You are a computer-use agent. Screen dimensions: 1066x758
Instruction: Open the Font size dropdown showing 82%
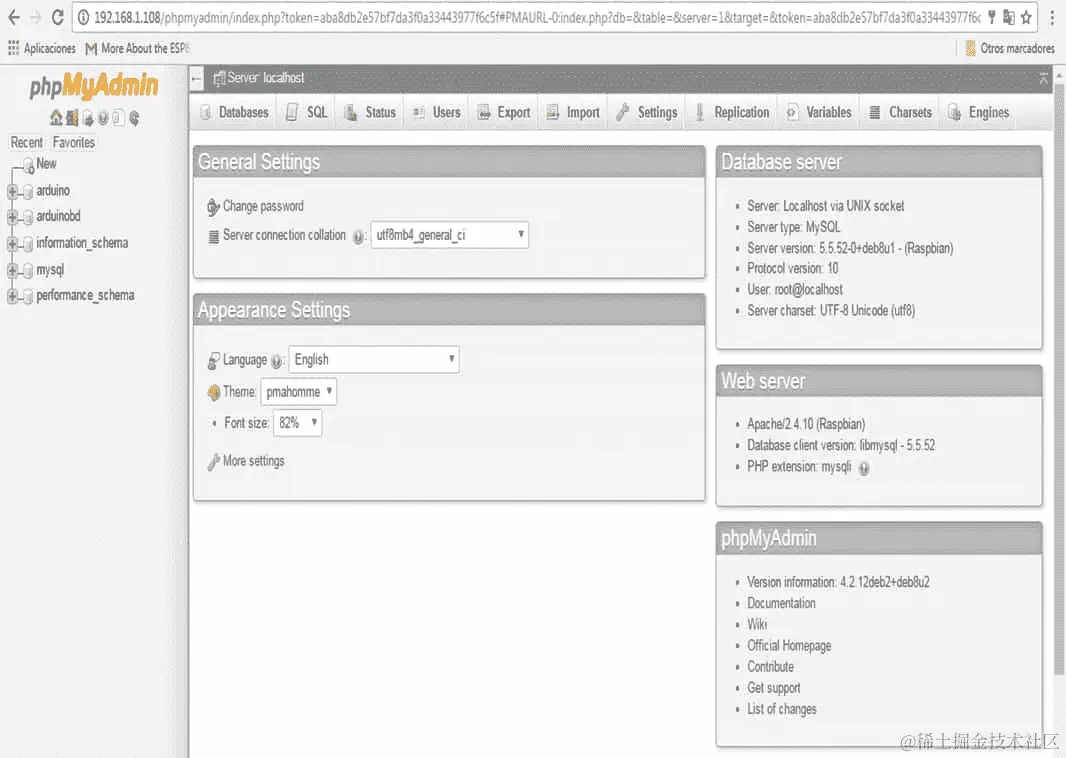(x=297, y=423)
